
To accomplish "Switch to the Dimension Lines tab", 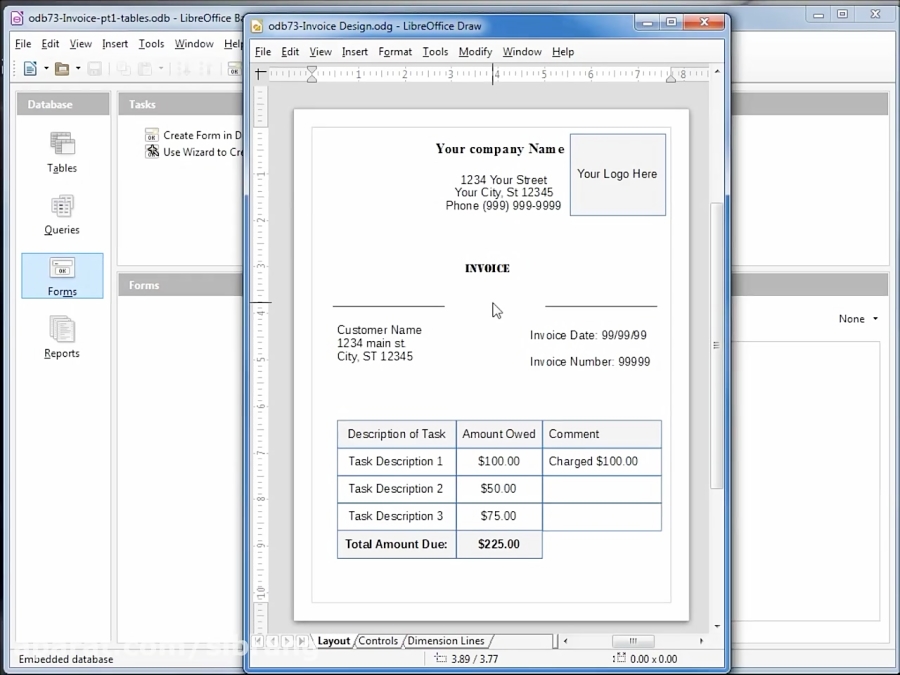I will [x=446, y=641].
